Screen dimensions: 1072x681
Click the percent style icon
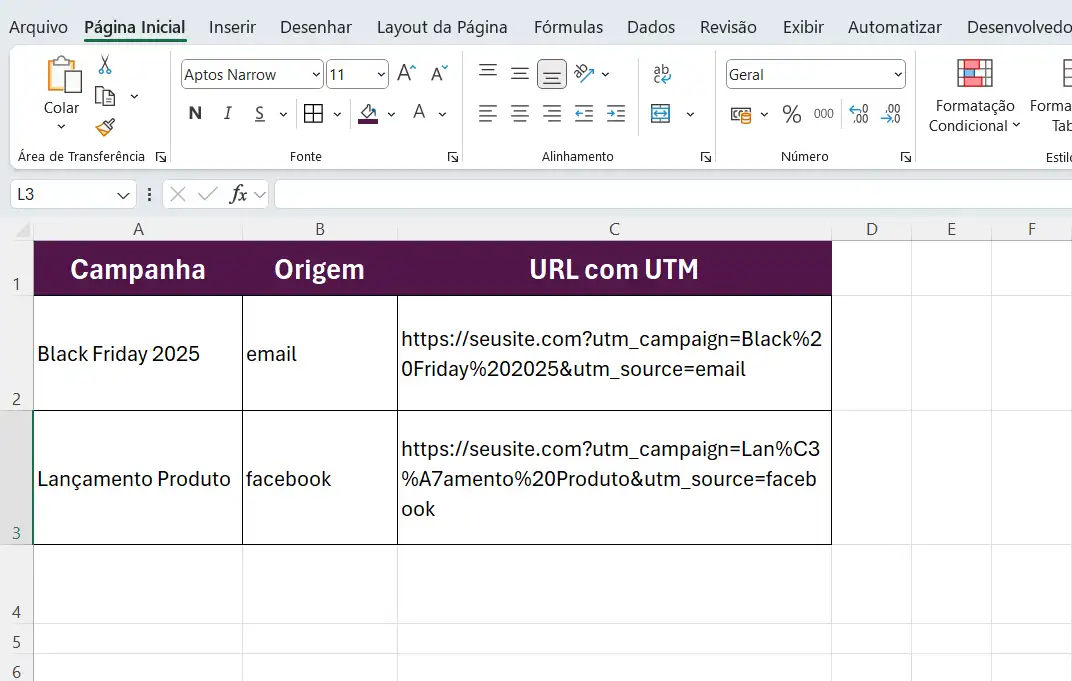[792, 113]
